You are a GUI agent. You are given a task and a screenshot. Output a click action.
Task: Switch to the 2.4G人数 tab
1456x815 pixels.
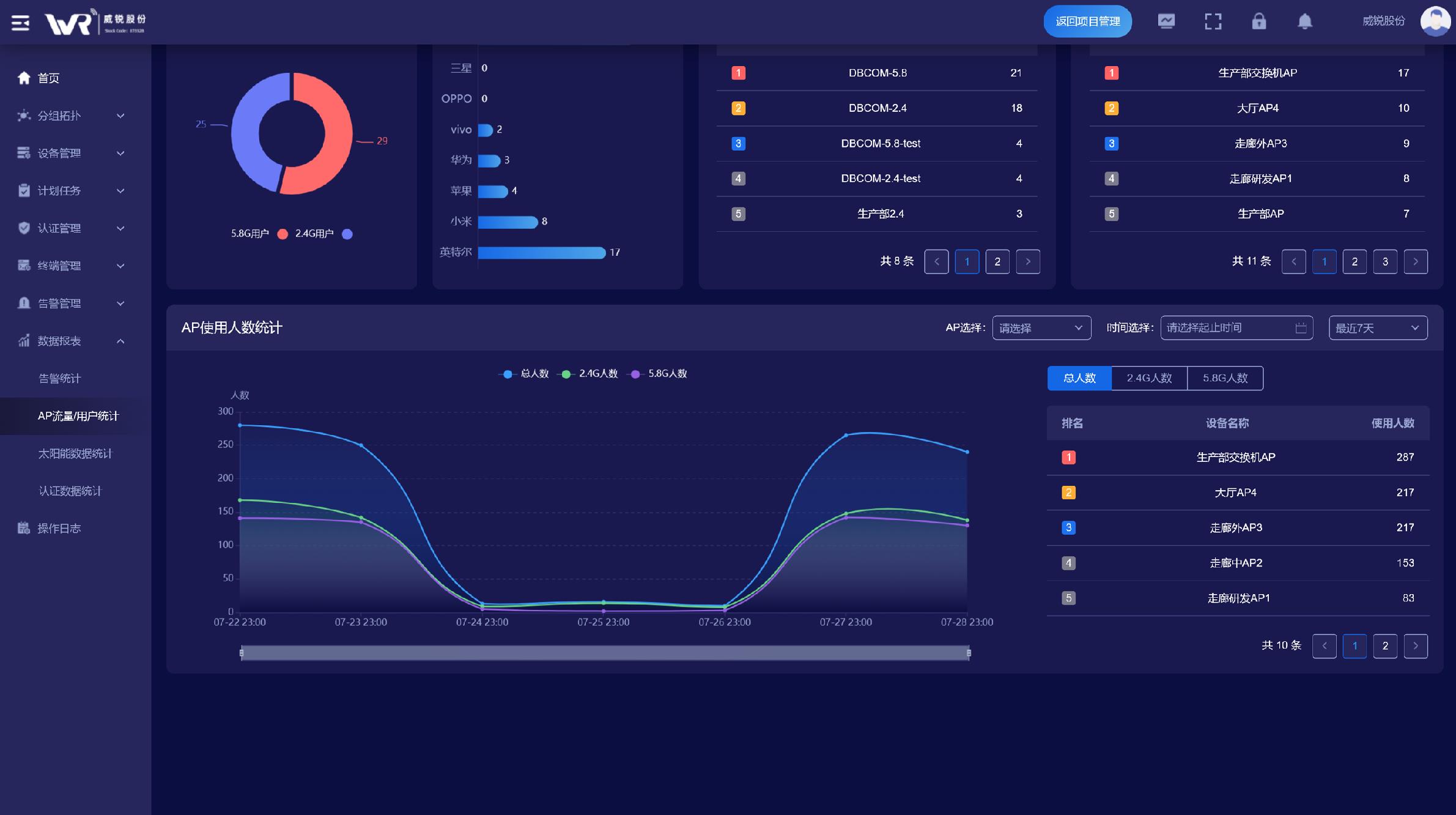[1149, 378]
